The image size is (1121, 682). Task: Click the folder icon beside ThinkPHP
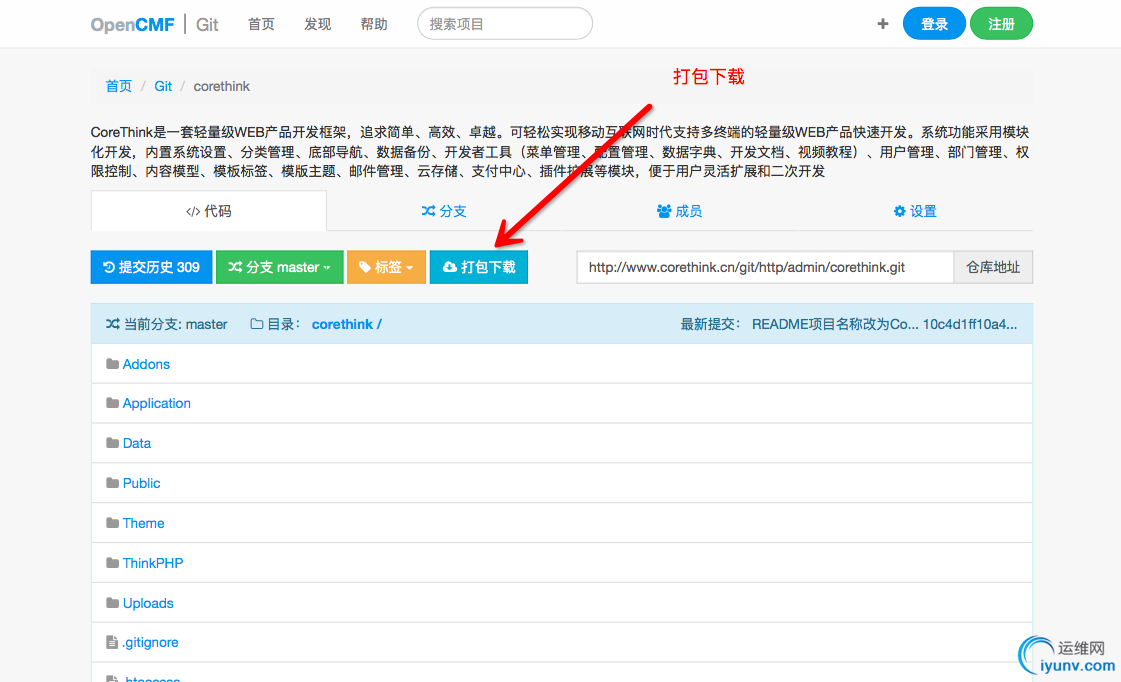tap(112, 563)
